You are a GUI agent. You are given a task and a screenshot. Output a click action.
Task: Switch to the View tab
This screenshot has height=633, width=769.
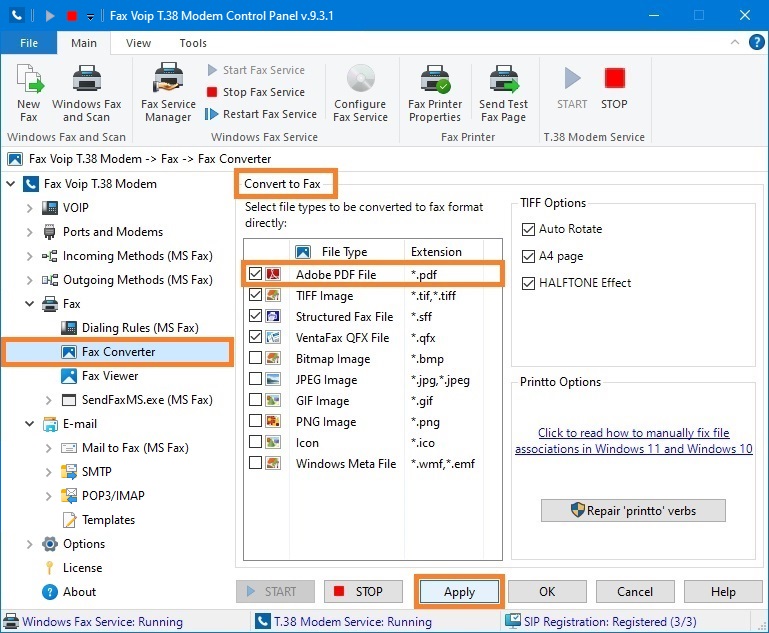tap(138, 43)
